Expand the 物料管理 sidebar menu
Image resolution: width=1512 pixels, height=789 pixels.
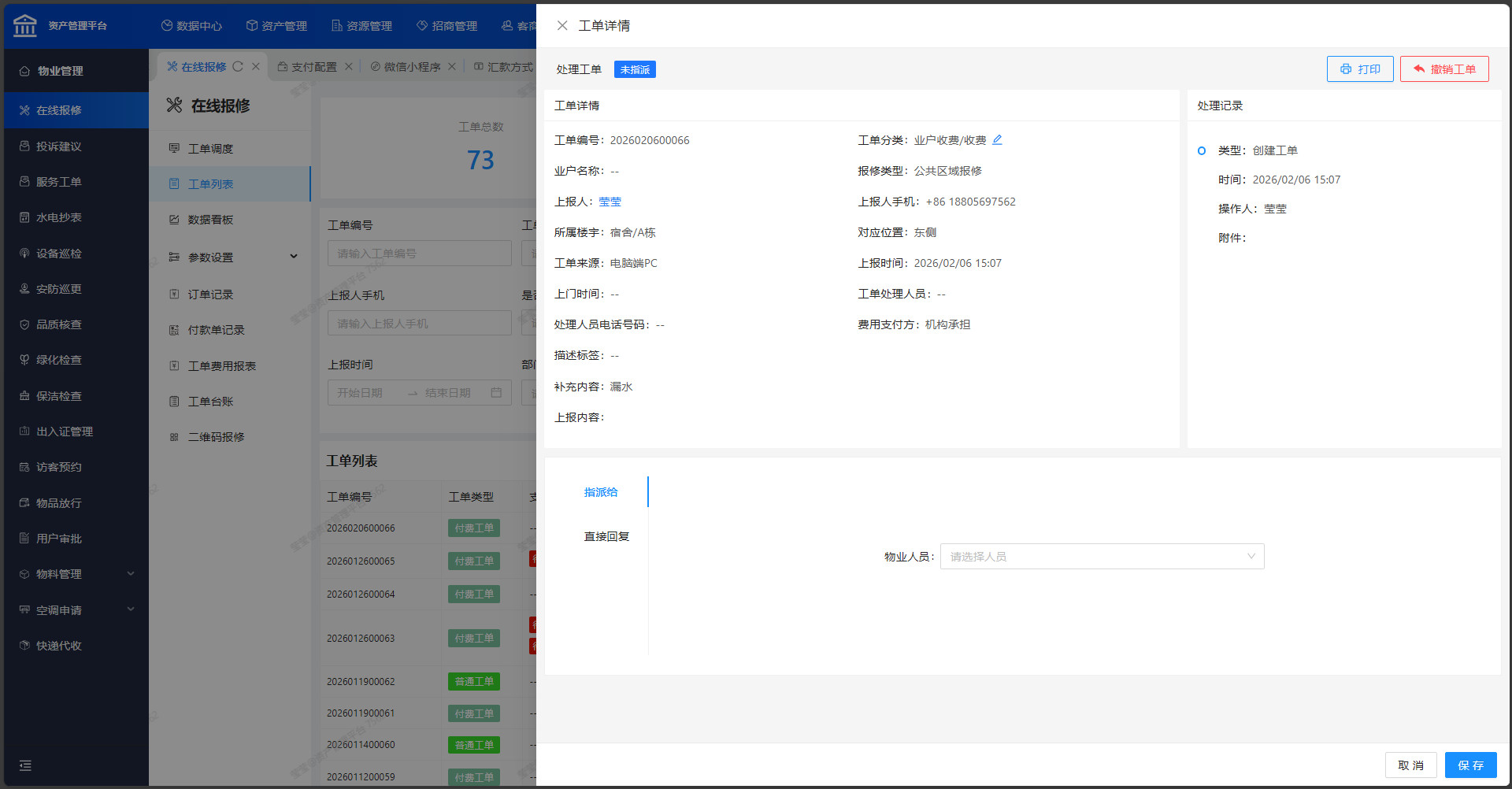point(131,574)
